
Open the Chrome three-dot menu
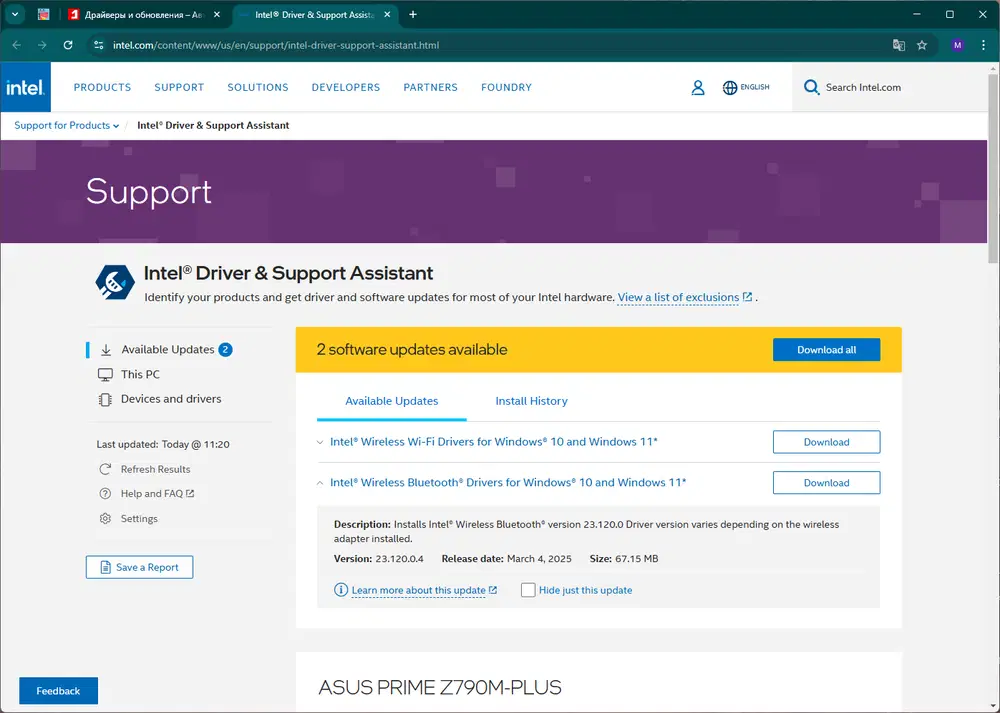(x=983, y=45)
